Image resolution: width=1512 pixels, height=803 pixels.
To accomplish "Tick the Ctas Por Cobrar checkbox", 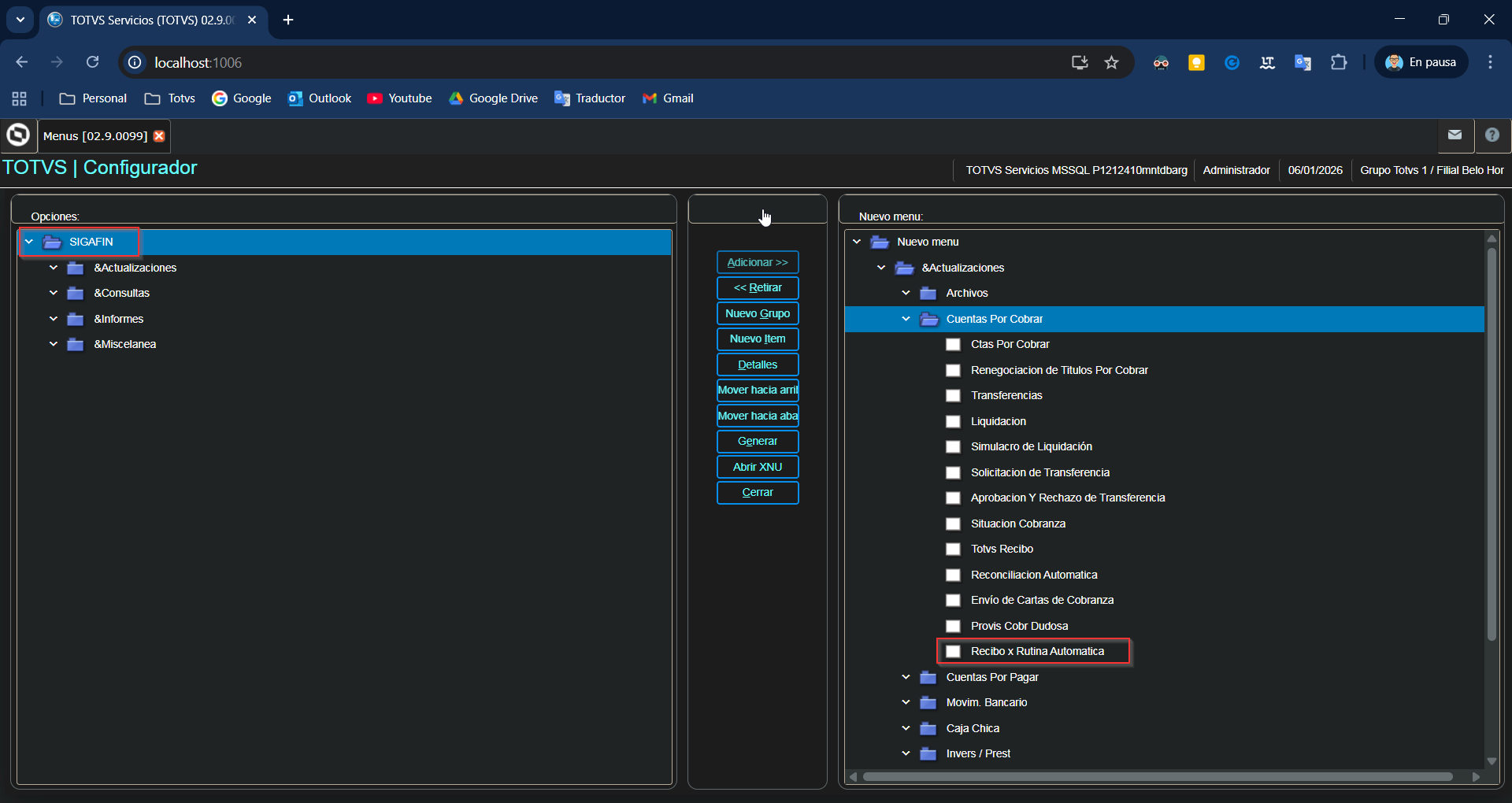I will point(953,344).
